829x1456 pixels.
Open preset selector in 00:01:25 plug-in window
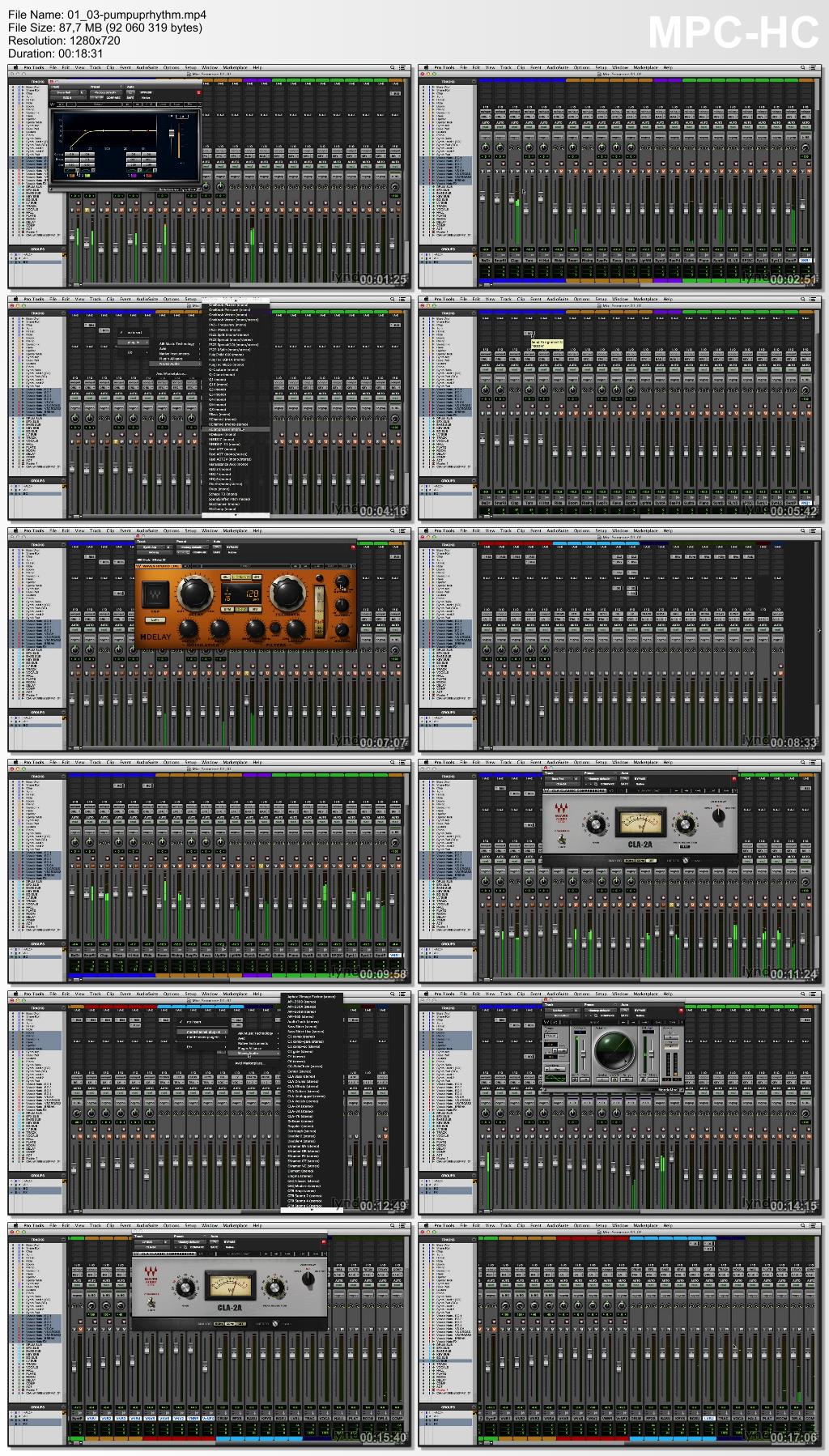click(106, 92)
